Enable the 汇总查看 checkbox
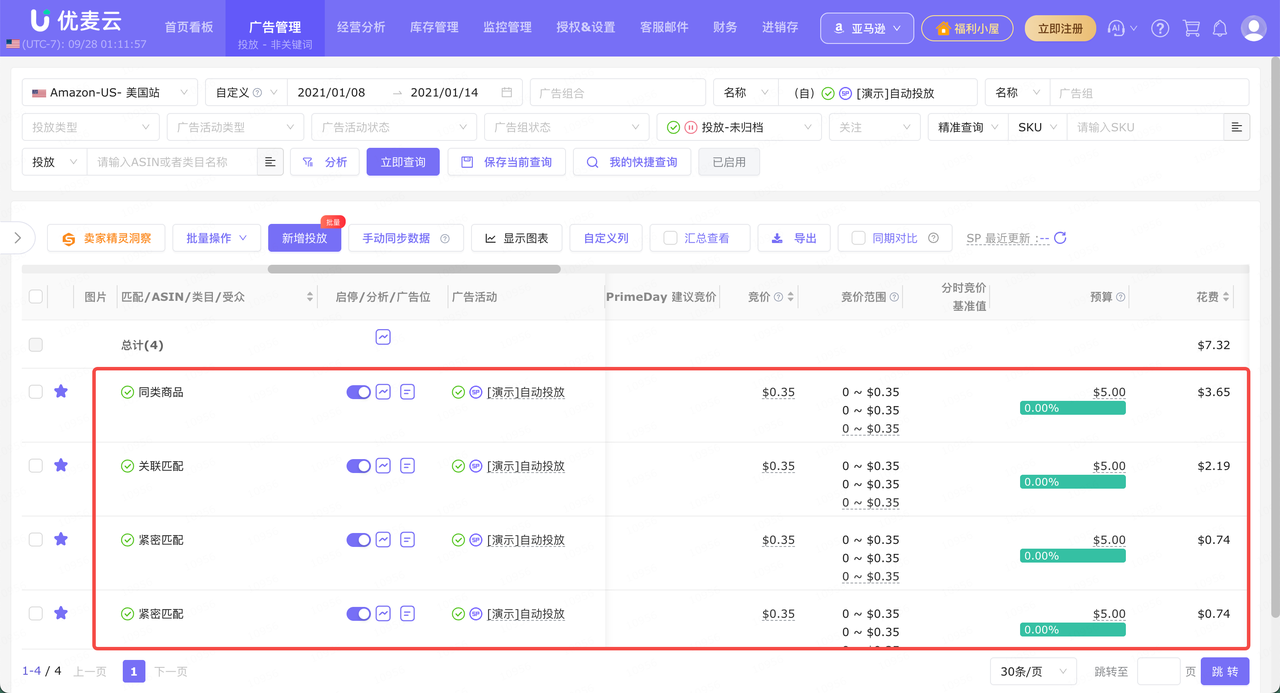Image resolution: width=1280 pixels, height=693 pixels. point(670,238)
